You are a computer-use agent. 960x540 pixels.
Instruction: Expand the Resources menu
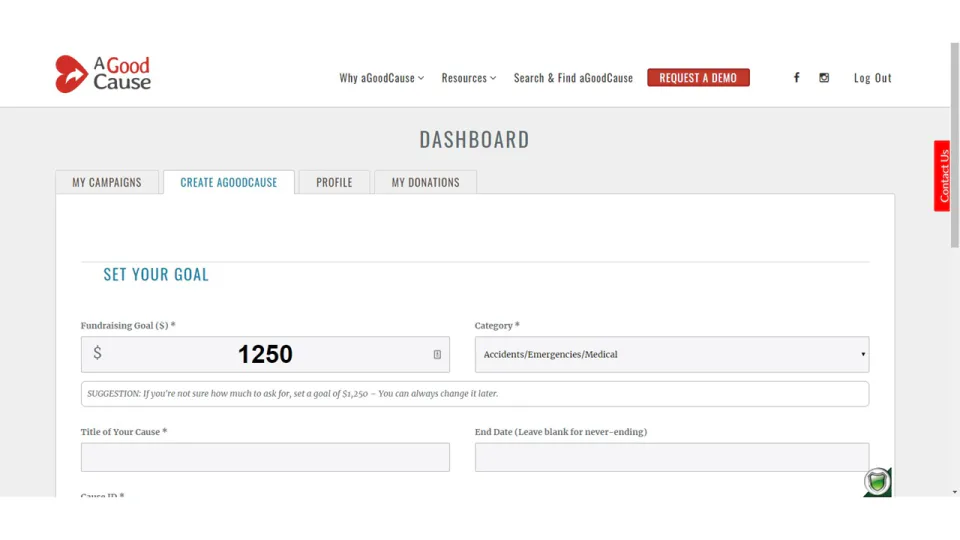[469, 78]
